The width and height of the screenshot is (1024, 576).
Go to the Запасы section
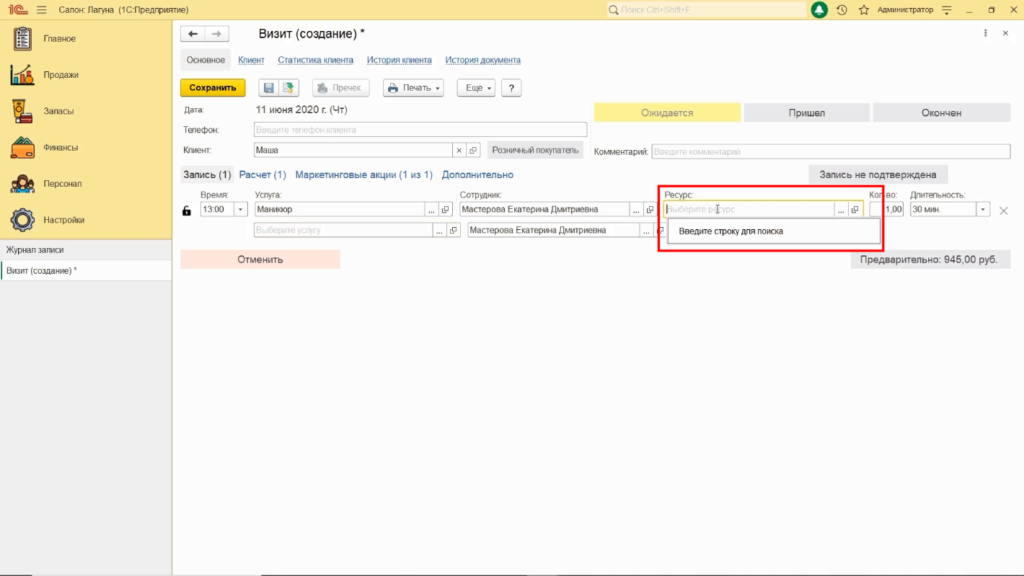point(58,111)
